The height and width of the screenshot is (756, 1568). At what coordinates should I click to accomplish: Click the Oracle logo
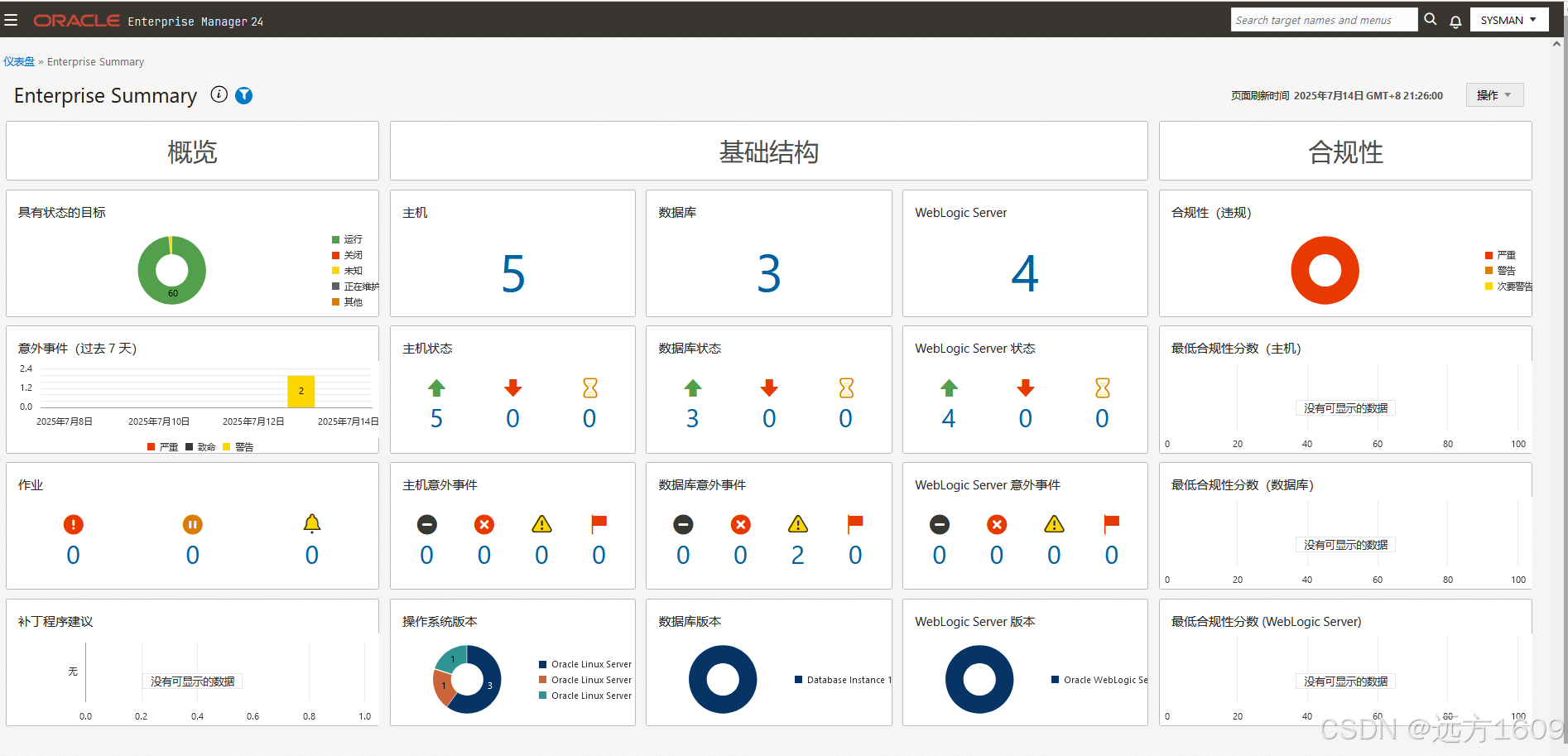[76, 21]
